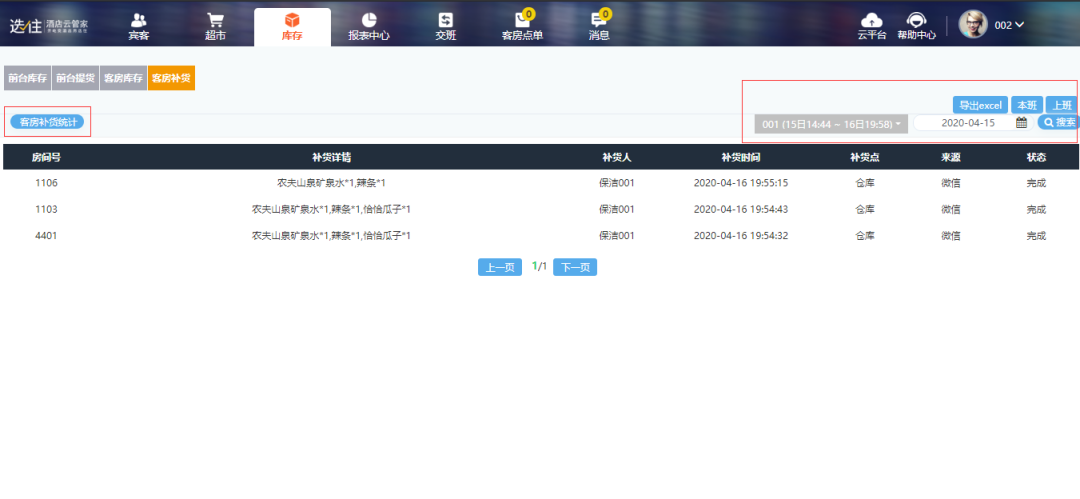The height and width of the screenshot is (499, 1080).
Task: Open the 报表中心 report center
Action: (x=369, y=27)
